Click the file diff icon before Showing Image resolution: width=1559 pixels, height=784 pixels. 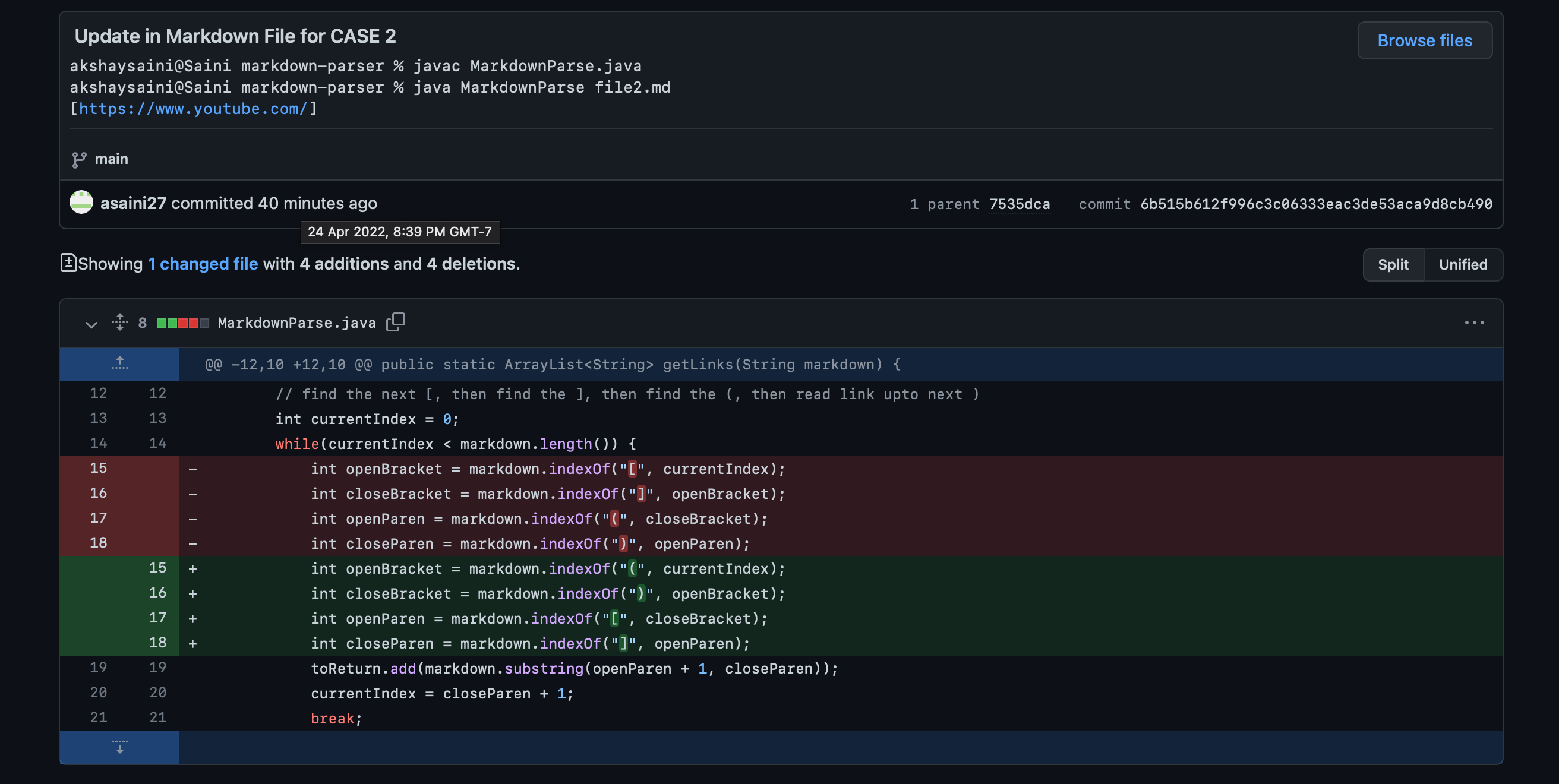(x=68, y=263)
